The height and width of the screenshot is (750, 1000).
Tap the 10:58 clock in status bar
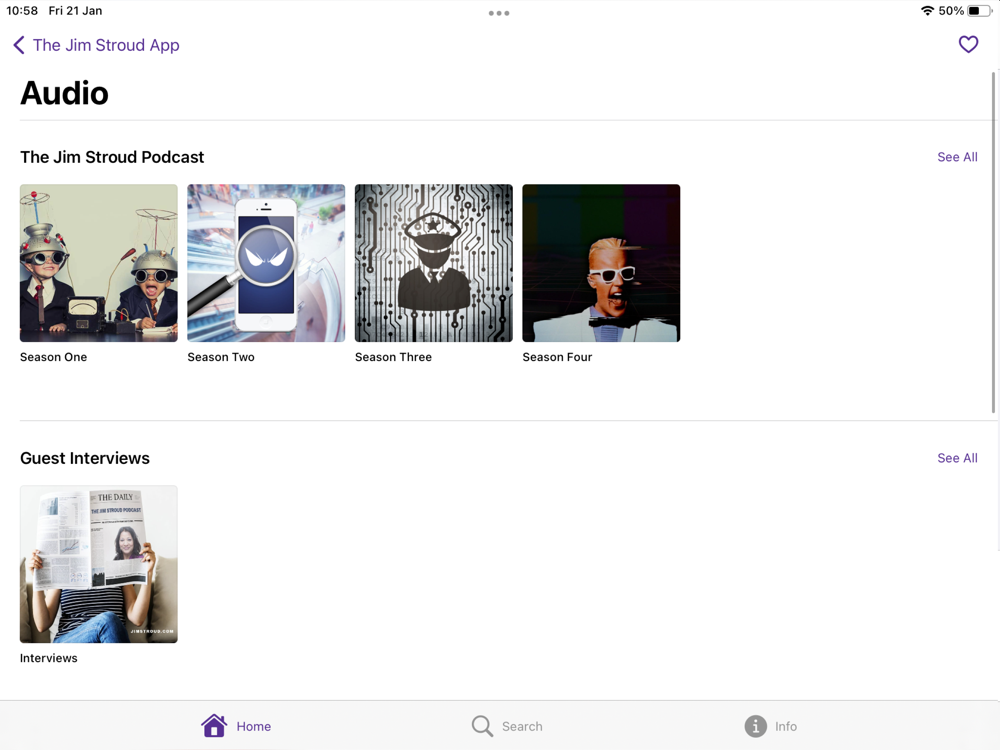(x=22, y=11)
